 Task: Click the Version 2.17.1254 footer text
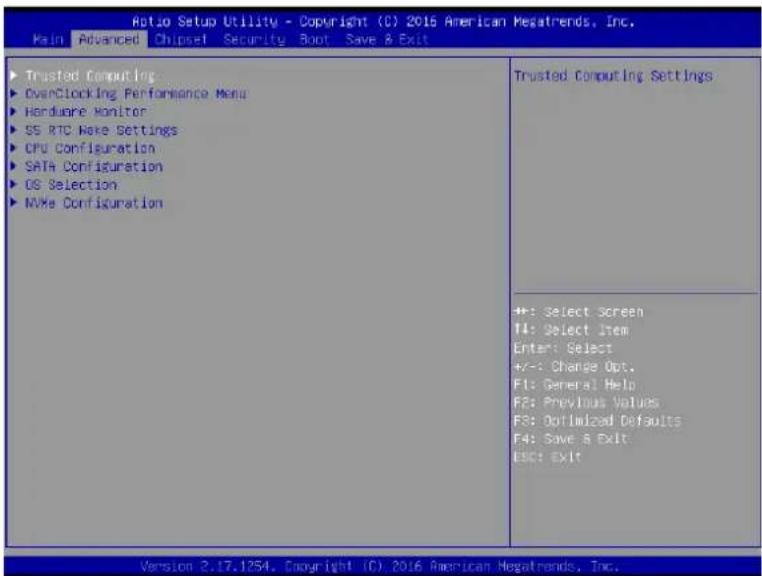(x=380, y=566)
